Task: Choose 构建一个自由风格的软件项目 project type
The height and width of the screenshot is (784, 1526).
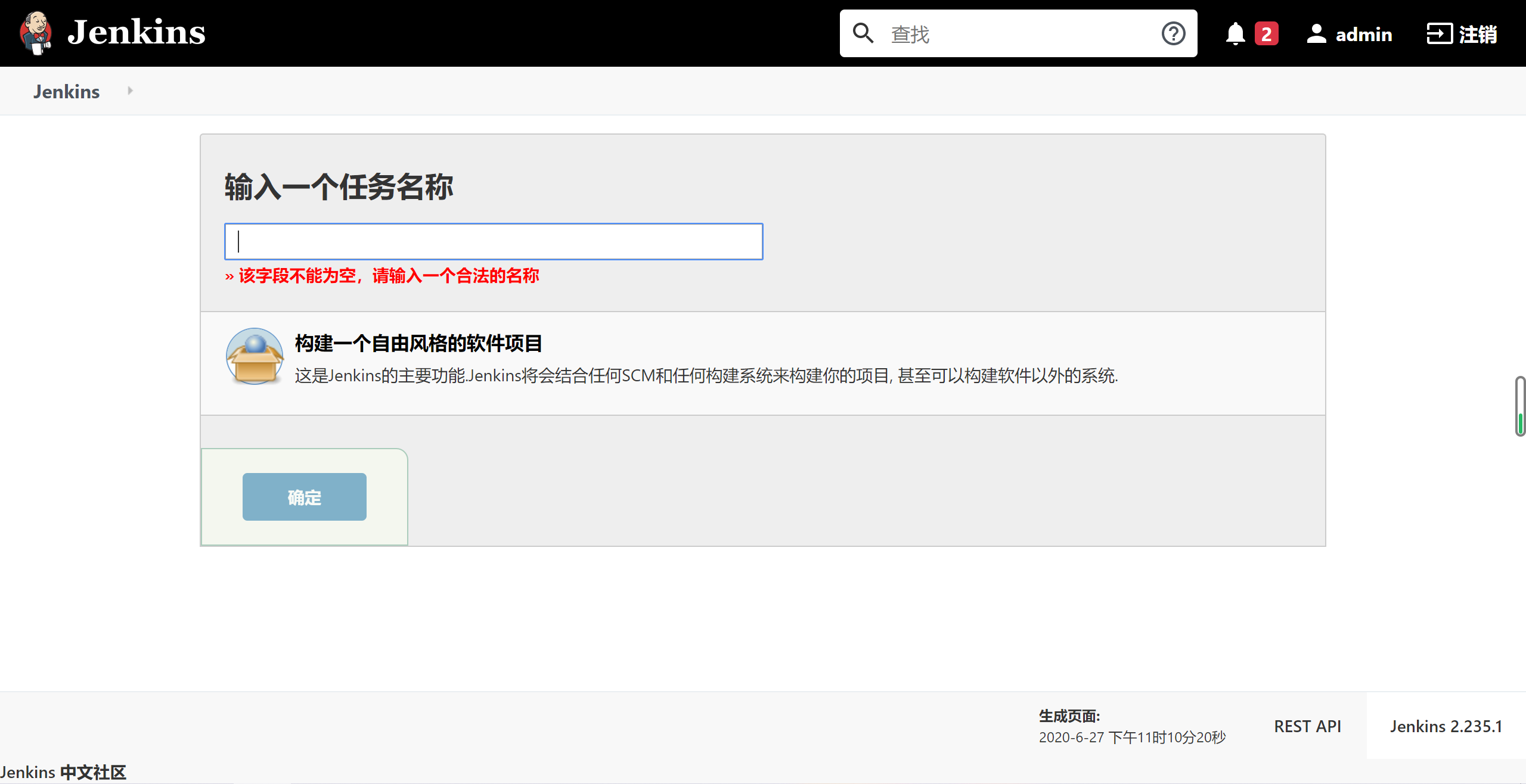Action: (x=418, y=343)
